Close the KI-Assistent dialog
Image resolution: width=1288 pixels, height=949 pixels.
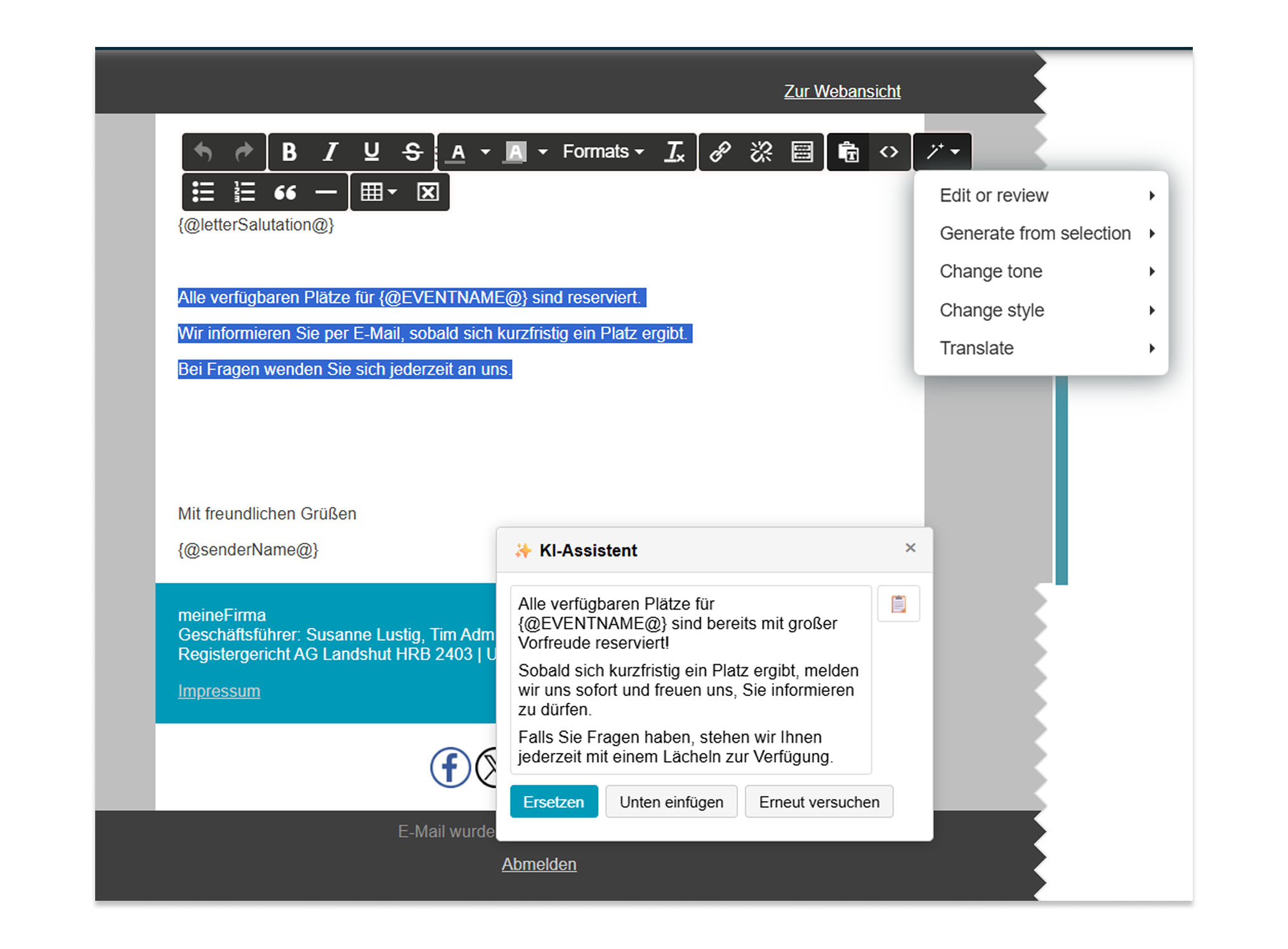910,547
